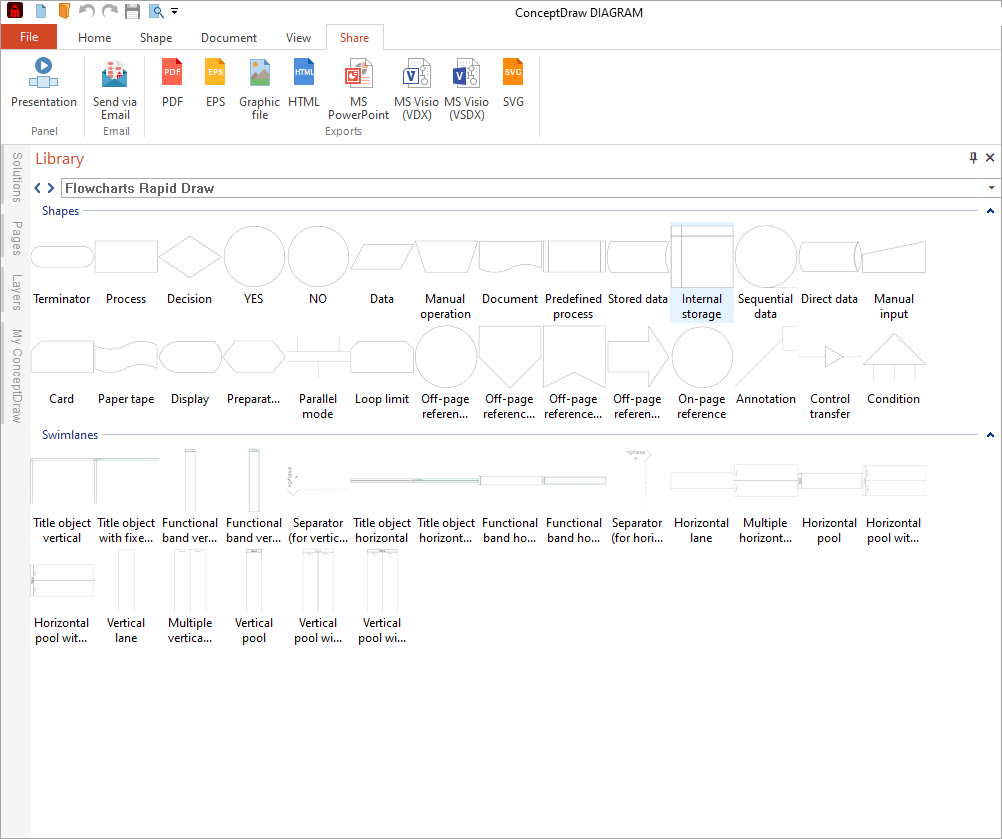Screen dimensions: 1002x839
Task: Export as EPS file
Action: (215, 85)
